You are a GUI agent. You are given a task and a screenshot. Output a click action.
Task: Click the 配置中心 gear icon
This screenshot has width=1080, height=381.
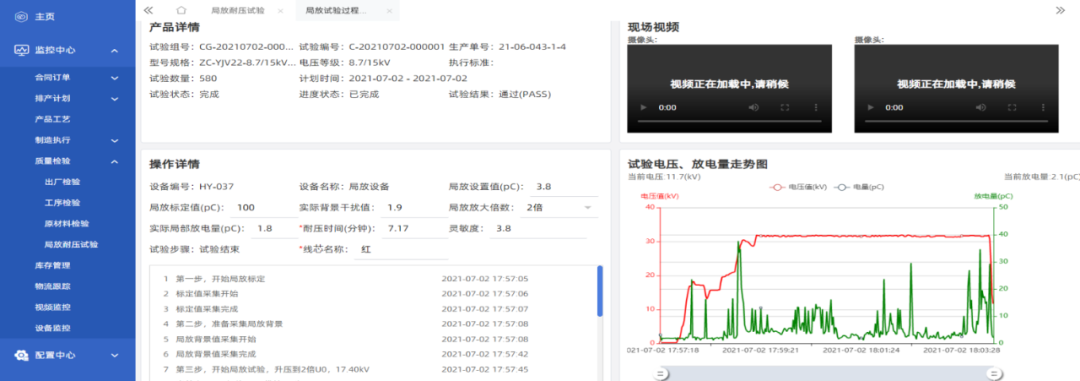pyautogui.click(x=21, y=355)
